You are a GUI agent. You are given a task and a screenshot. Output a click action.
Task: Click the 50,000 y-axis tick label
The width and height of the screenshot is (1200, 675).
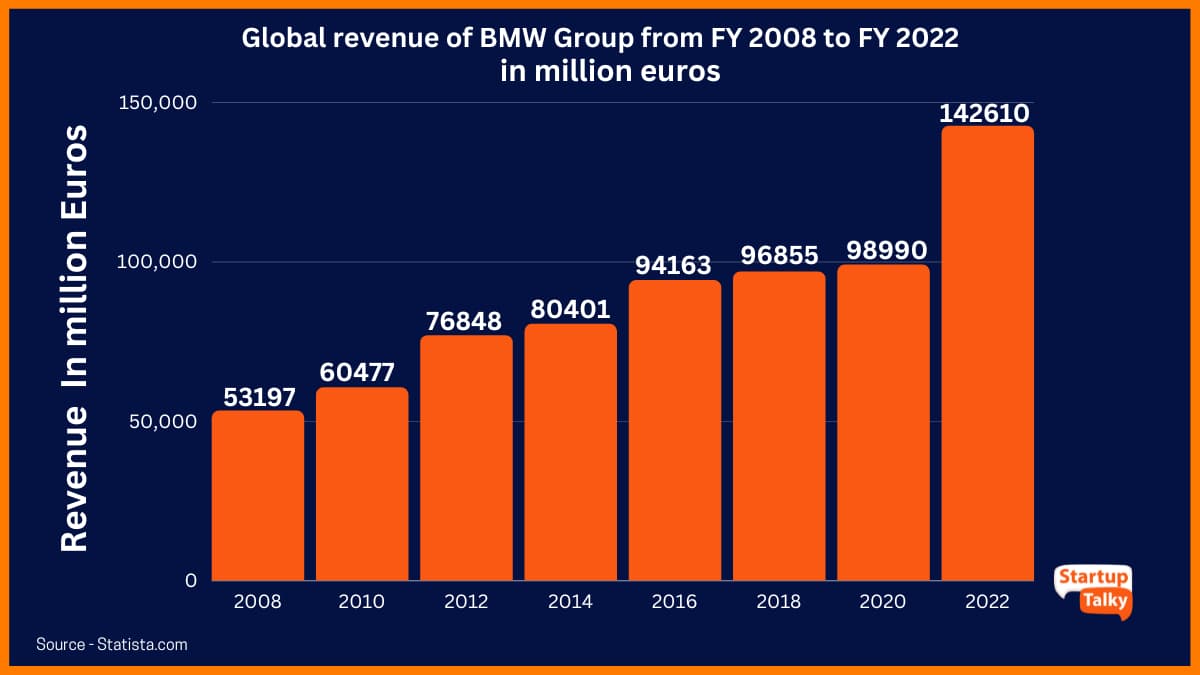[x=165, y=421]
